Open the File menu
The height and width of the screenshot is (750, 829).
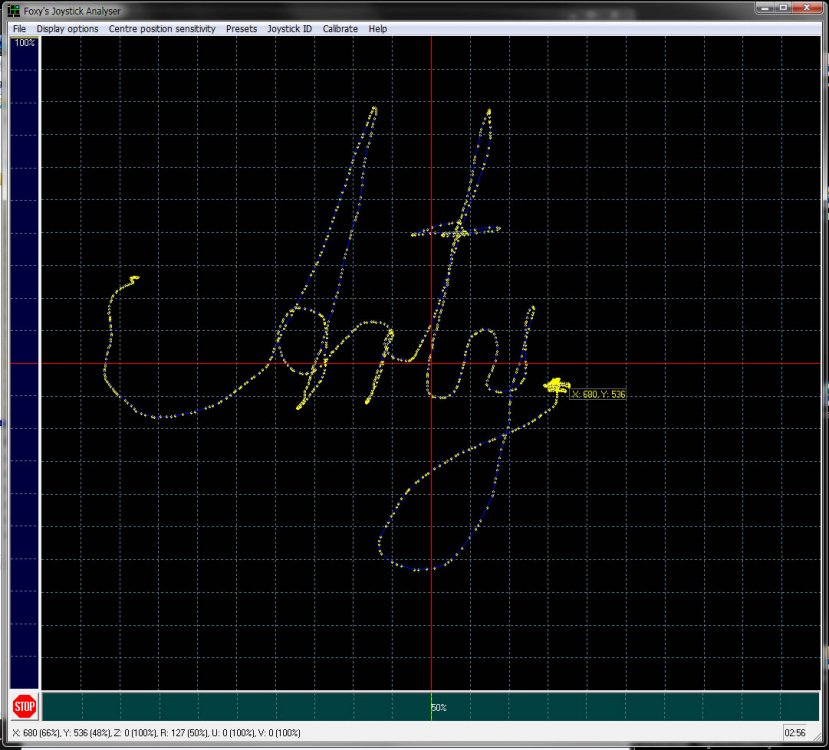point(19,29)
